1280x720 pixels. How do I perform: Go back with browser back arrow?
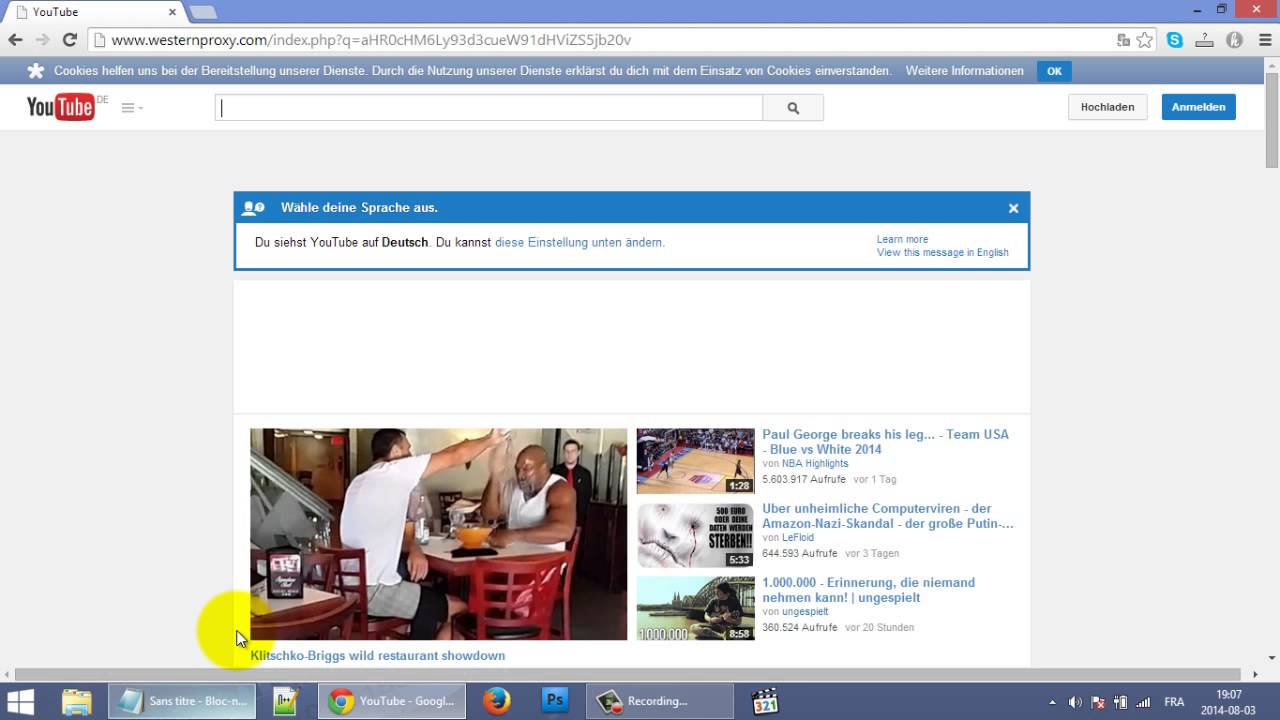click(x=15, y=40)
